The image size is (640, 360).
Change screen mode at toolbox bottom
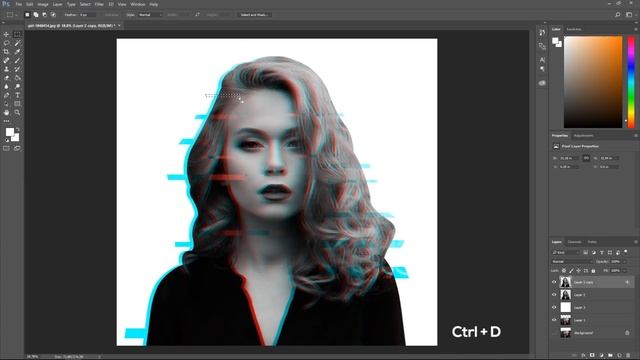point(17,149)
